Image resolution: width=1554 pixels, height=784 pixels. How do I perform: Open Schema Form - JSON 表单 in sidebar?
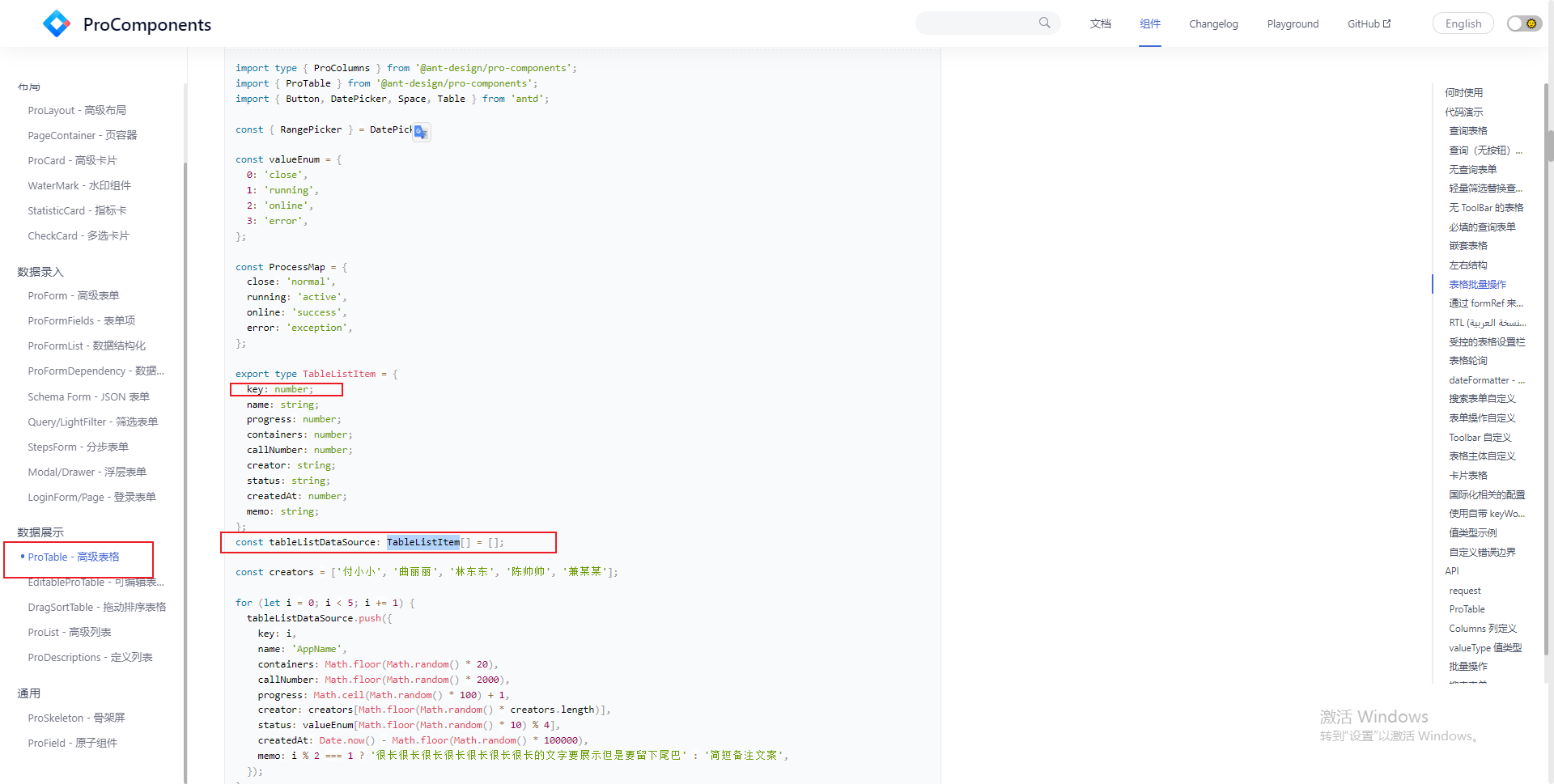click(89, 396)
